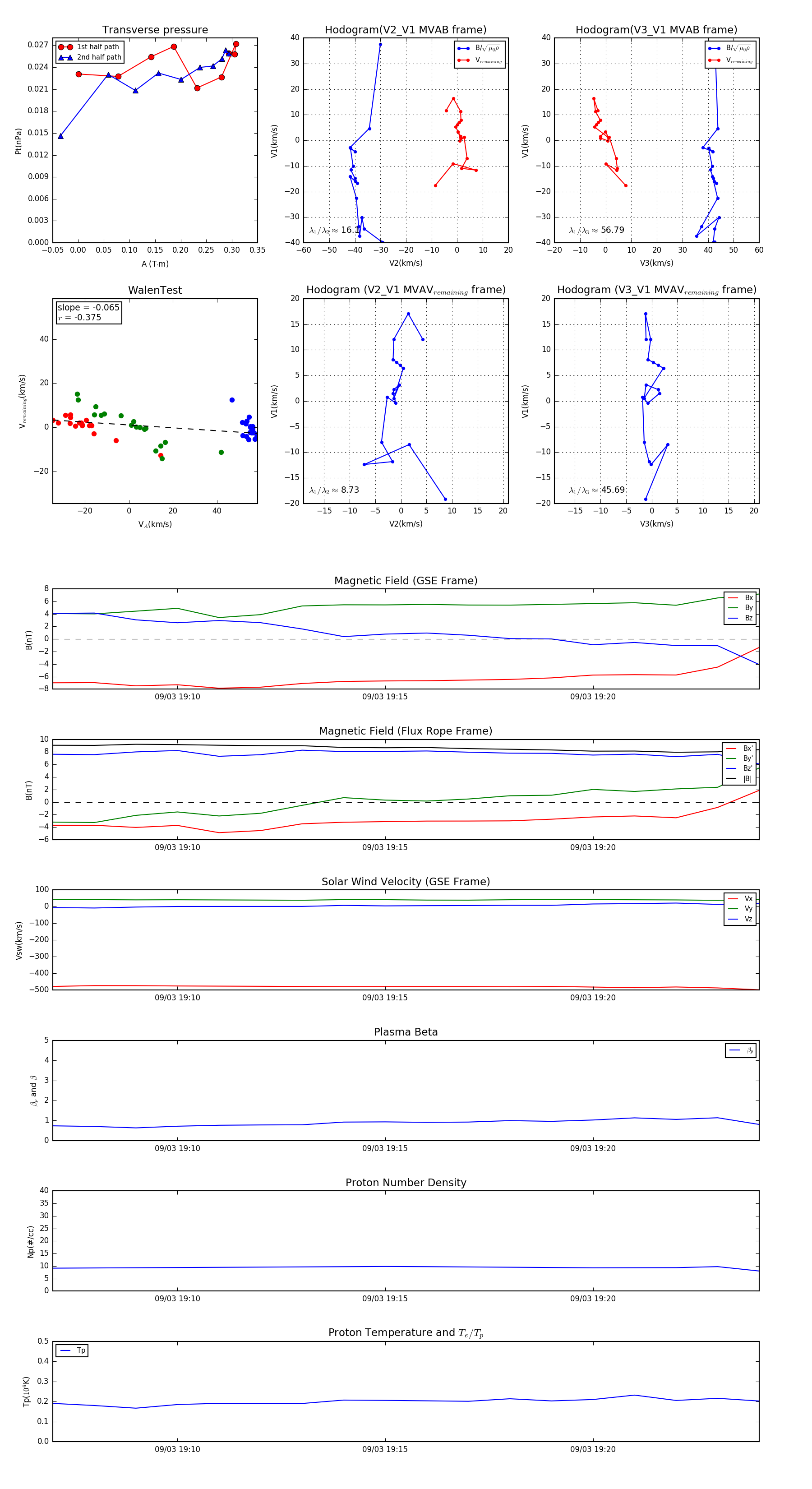
Task: Click the 'Proton Temperature and Te/Tp' title
Action: tap(406, 1332)
